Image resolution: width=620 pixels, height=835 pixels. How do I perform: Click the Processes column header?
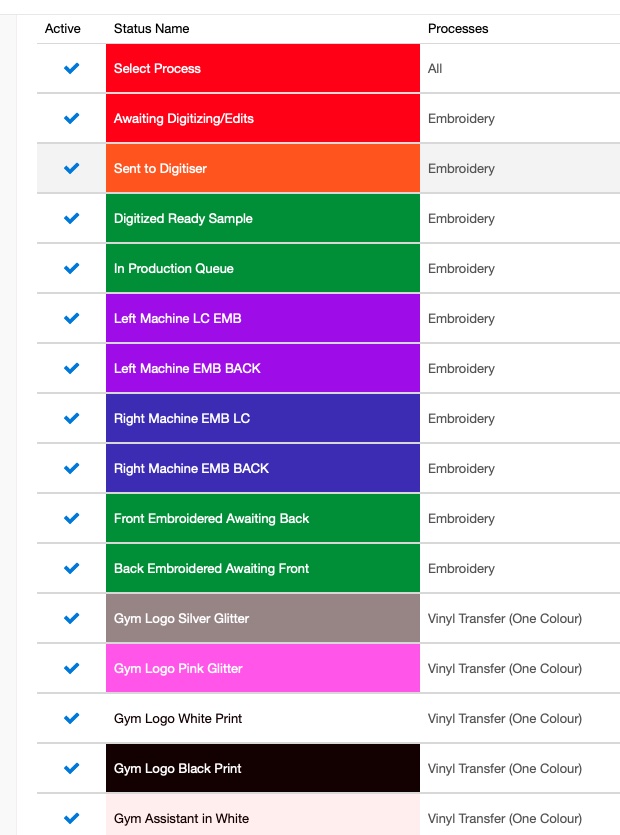[458, 29]
